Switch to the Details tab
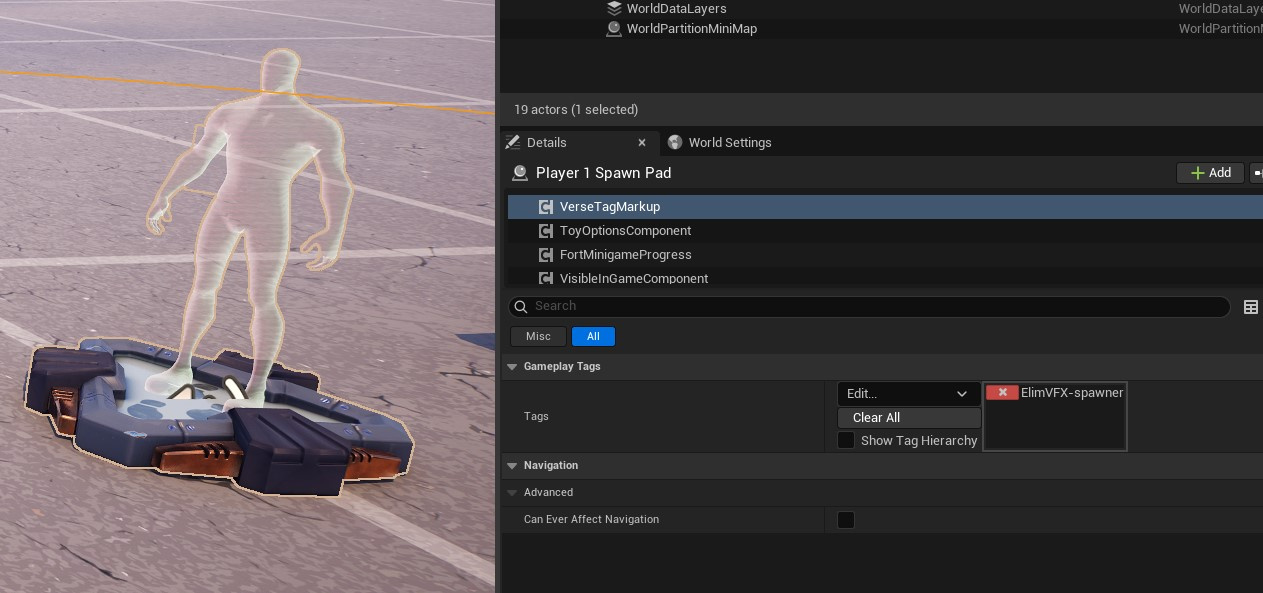Screen dimensions: 1263x593 pos(547,142)
